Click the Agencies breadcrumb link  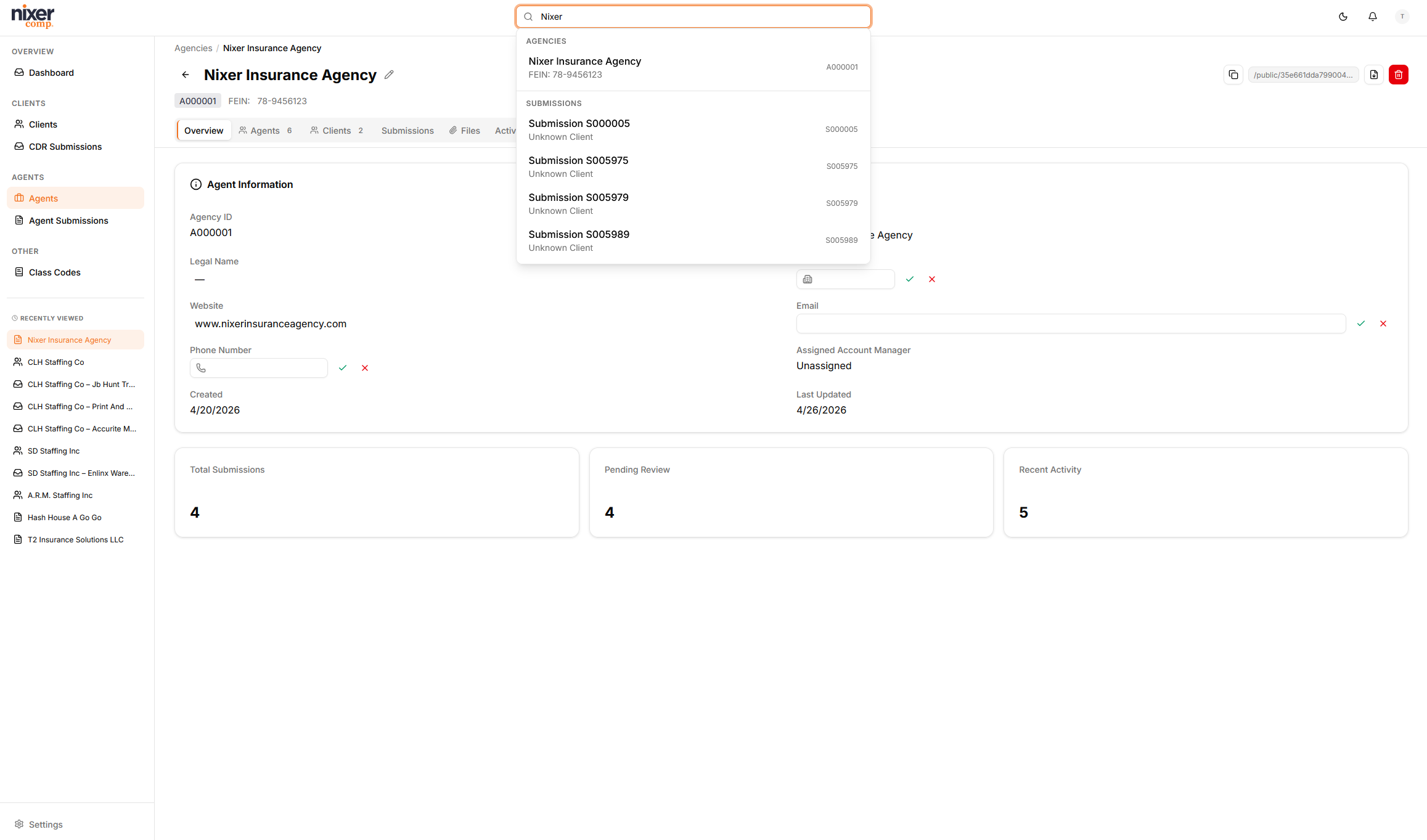pyautogui.click(x=193, y=48)
